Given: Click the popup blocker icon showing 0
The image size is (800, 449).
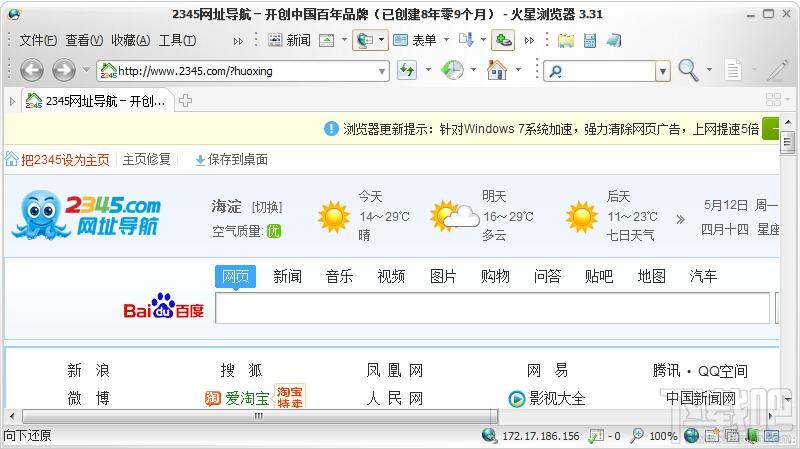Looking at the screenshot, I should coord(596,436).
